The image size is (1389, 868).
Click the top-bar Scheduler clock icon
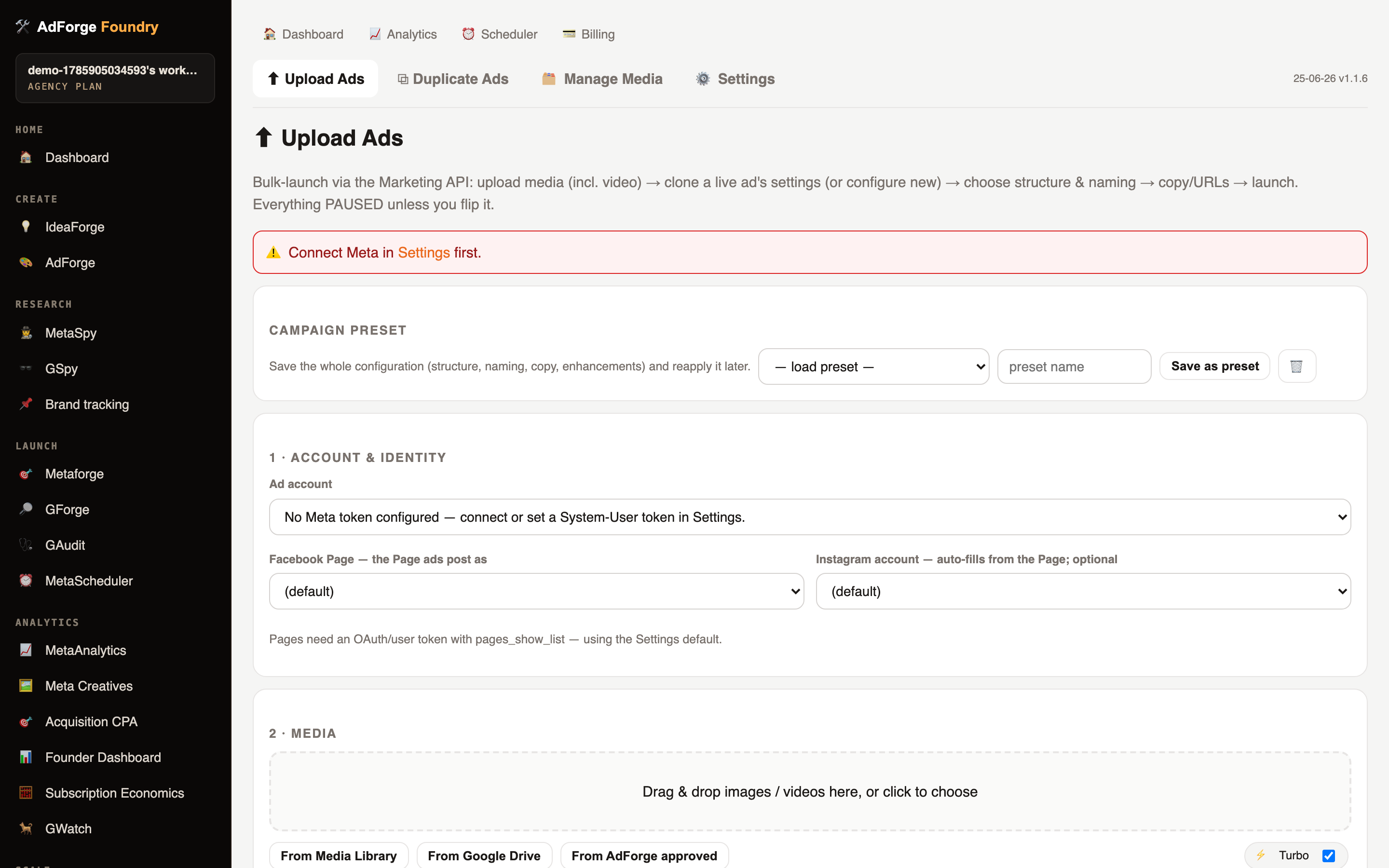[468, 34]
